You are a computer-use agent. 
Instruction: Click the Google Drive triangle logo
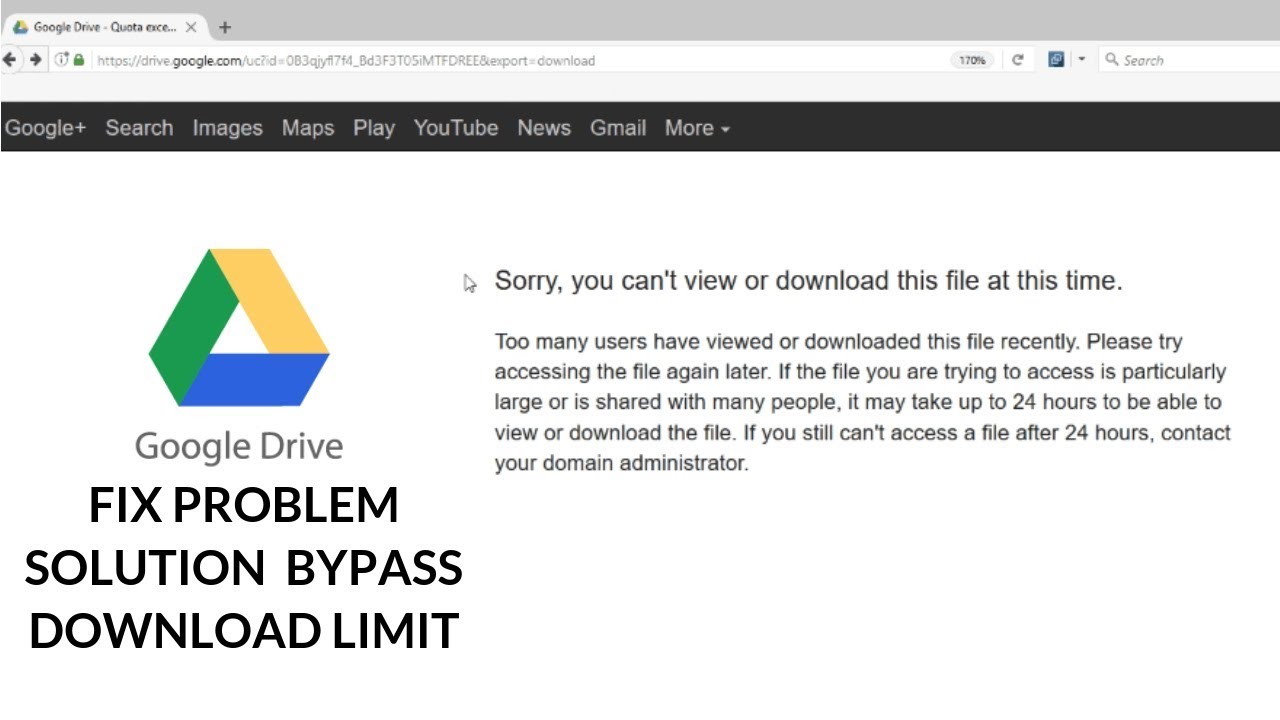(x=239, y=327)
